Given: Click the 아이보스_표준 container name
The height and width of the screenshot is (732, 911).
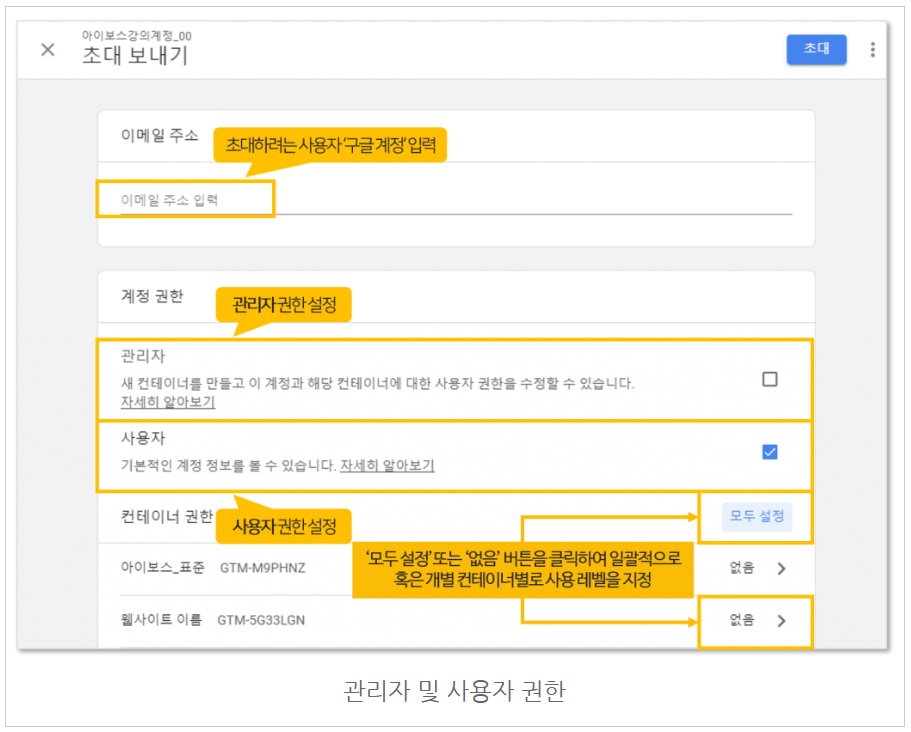Looking at the screenshot, I should (163, 568).
